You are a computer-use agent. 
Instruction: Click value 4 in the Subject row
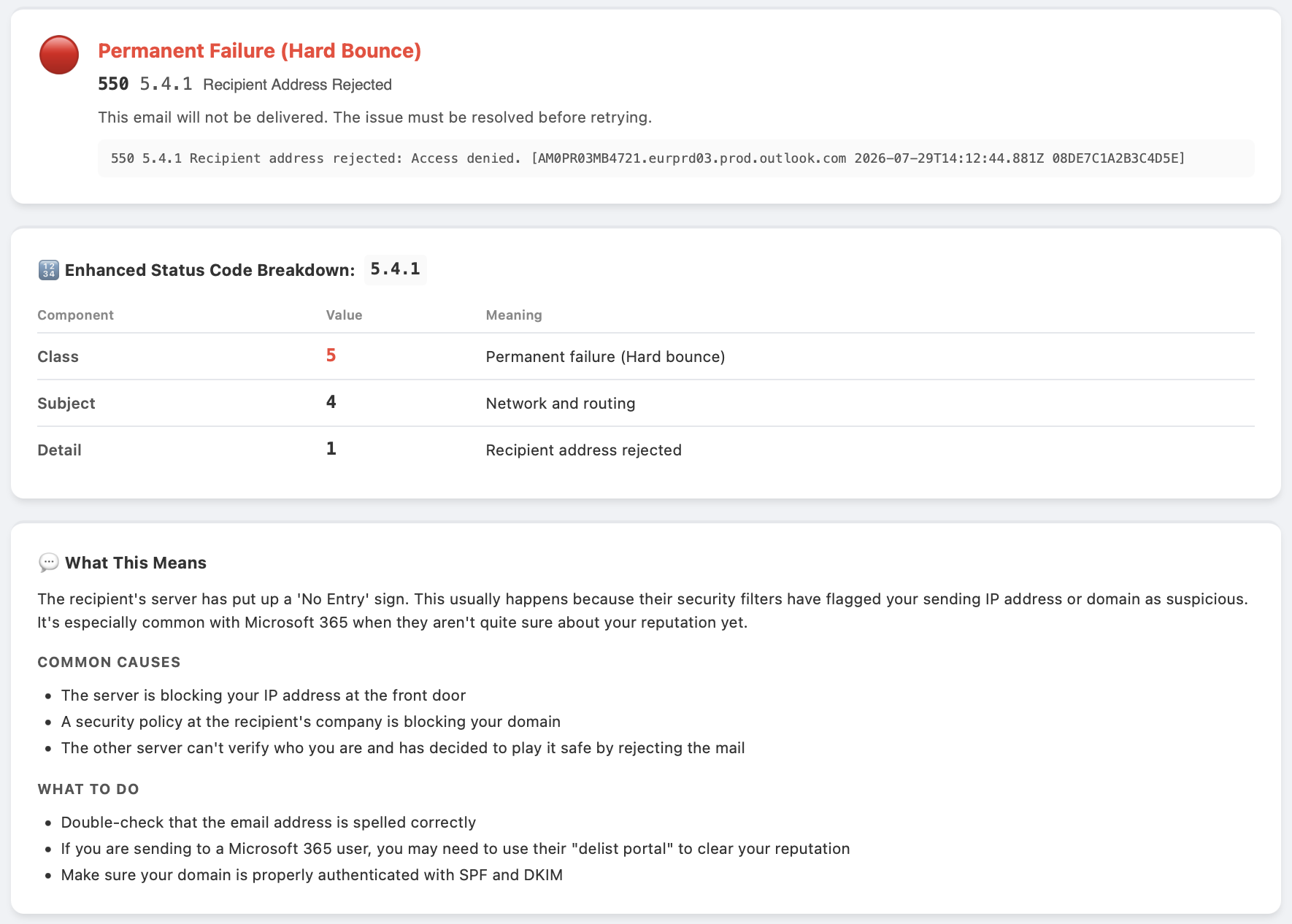(x=331, y=402)
